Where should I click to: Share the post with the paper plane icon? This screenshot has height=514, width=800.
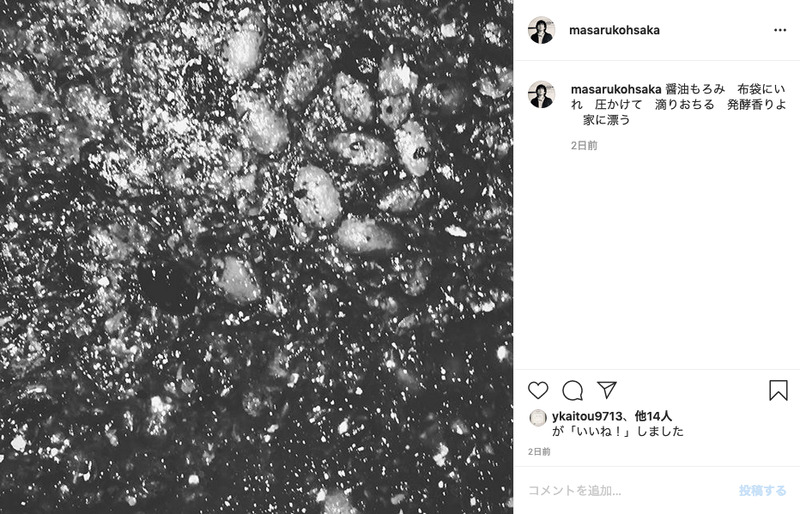pyautogui.click(x=607, y=390)
